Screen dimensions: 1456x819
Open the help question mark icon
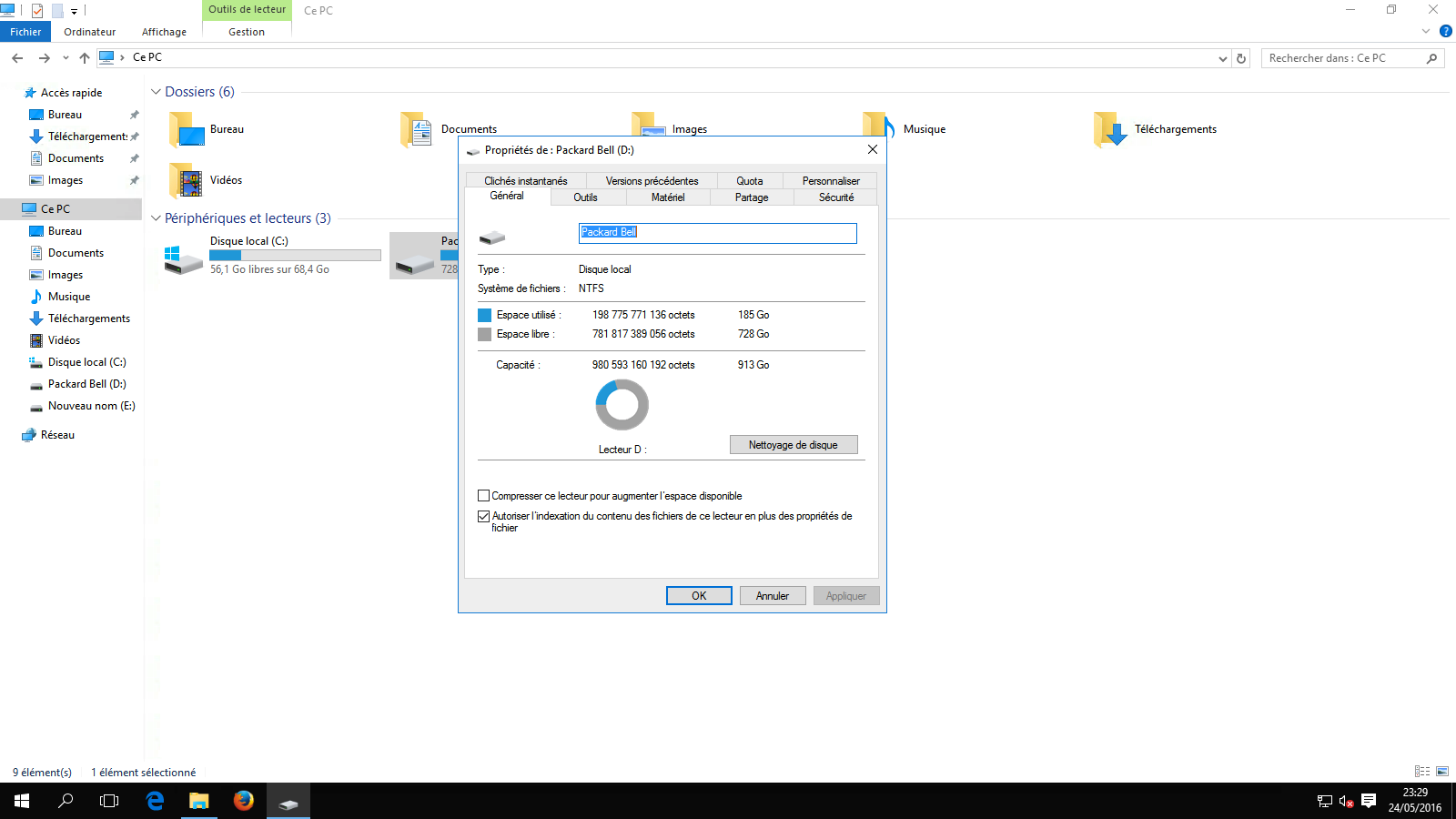[x=1445, y=32]
